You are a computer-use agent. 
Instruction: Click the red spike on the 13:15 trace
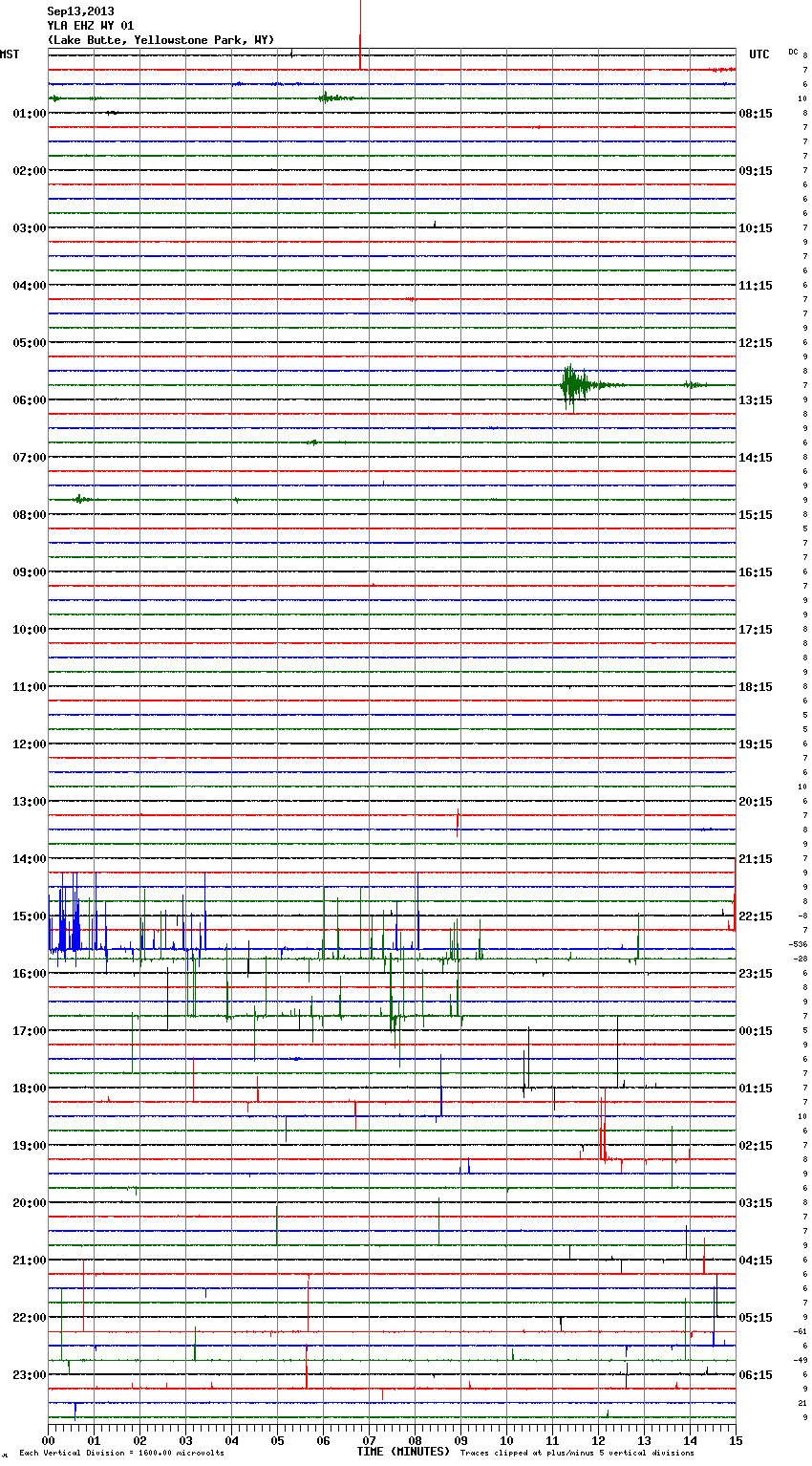[x=458, y=822]
